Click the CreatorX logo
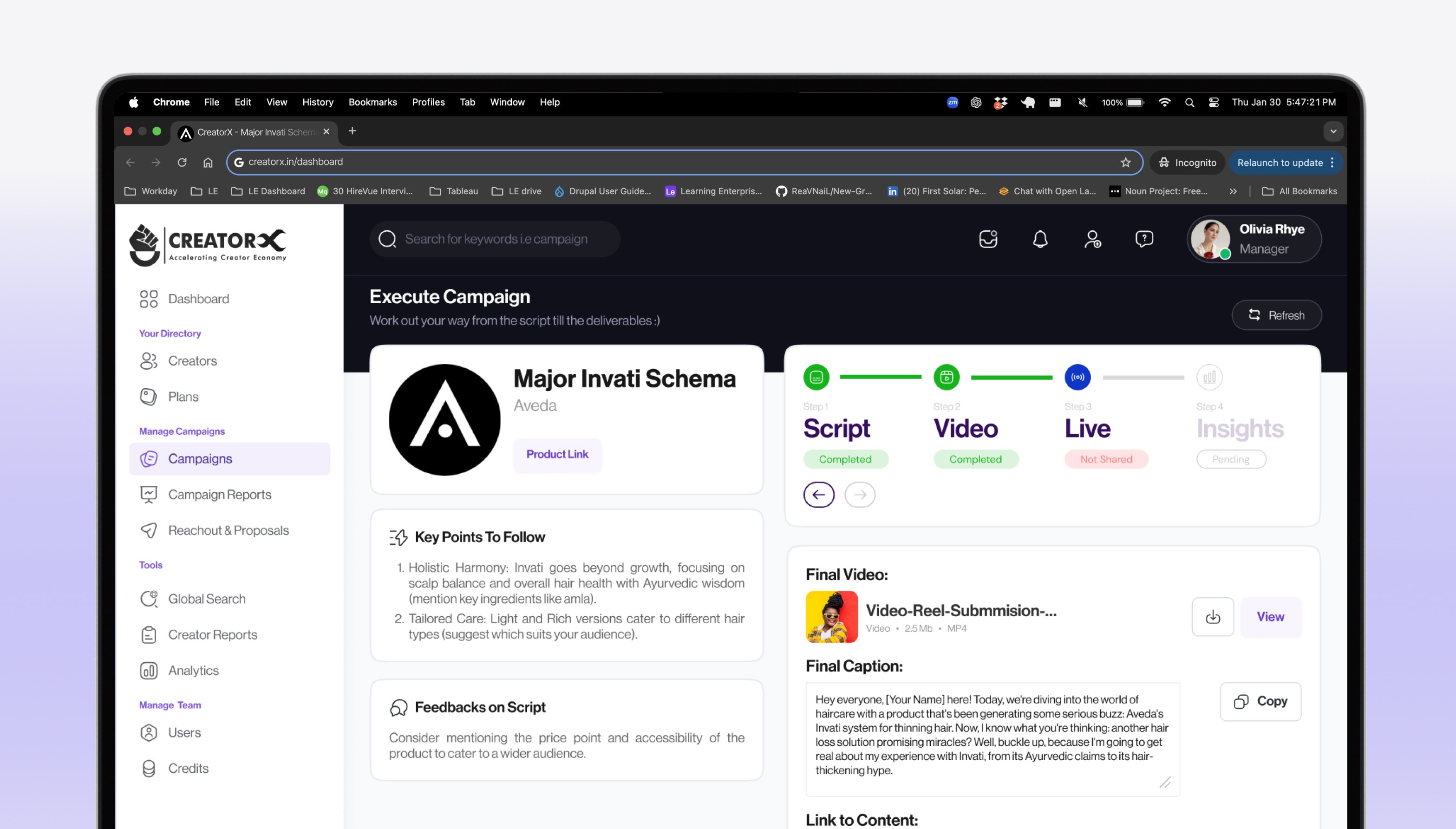Viewport: 1456px width, 829px height. tap(208, 245)
